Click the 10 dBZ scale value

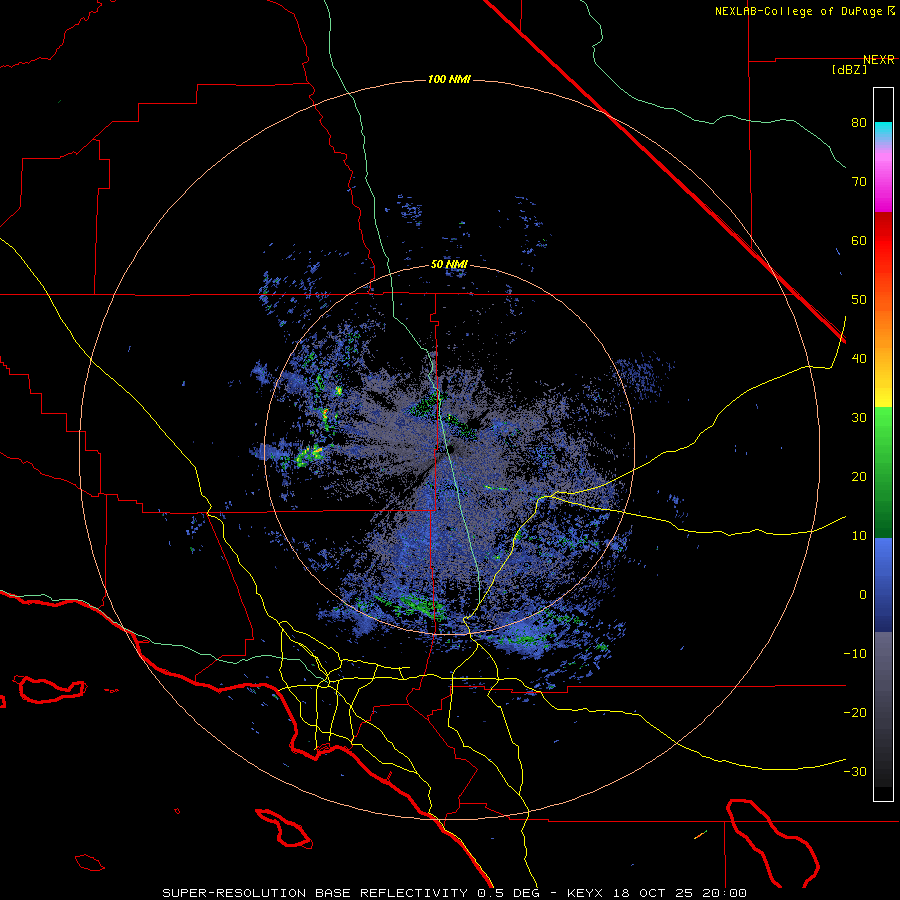pyautogui.click(x=859, y=536)
